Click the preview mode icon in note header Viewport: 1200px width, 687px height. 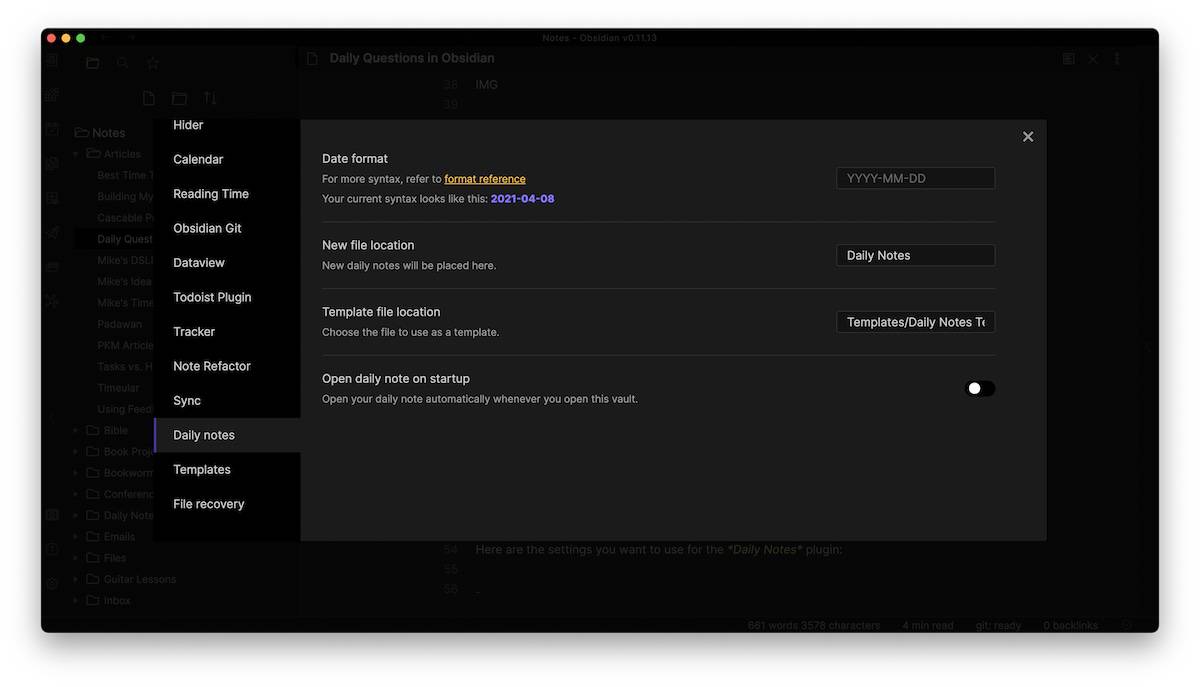[1068, 59]
